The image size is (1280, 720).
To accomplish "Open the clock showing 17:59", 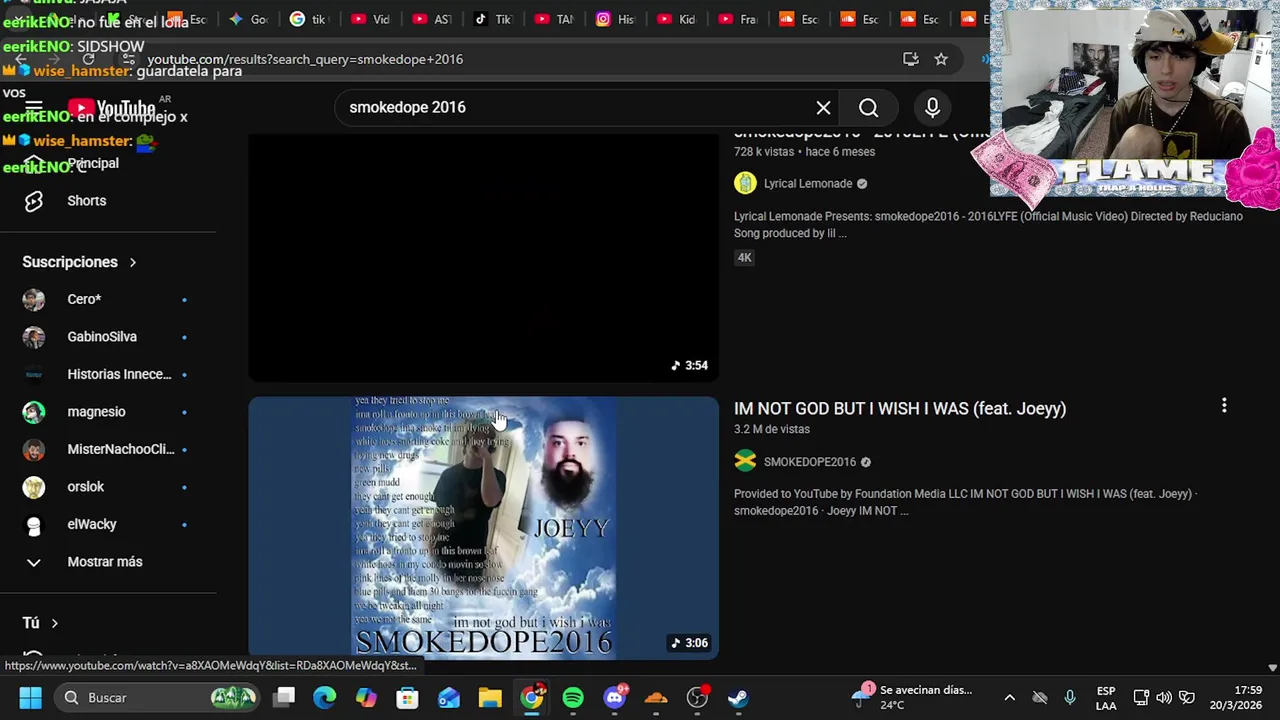I will tap(1236, 698).
